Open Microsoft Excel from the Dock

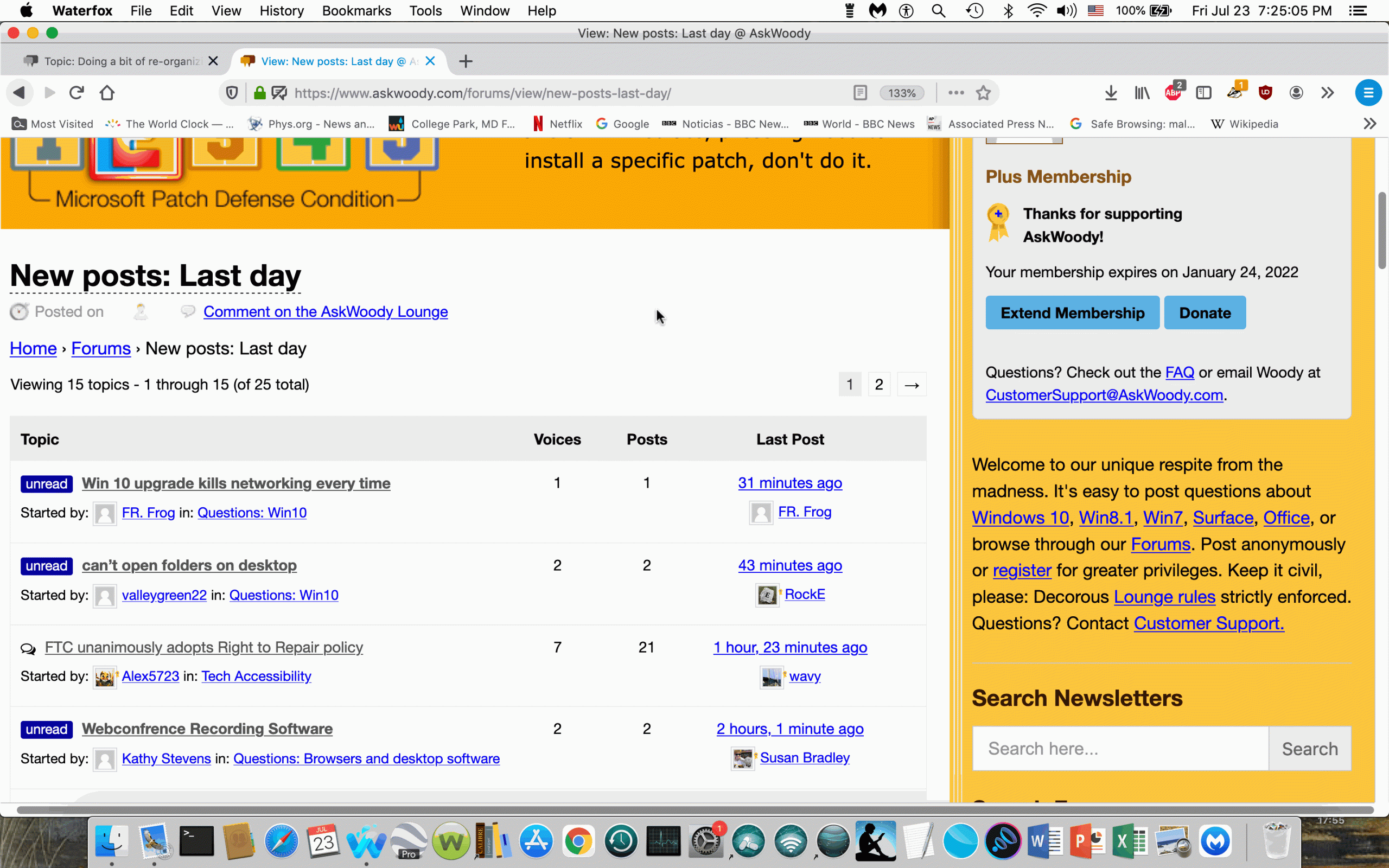[1130, 841]
